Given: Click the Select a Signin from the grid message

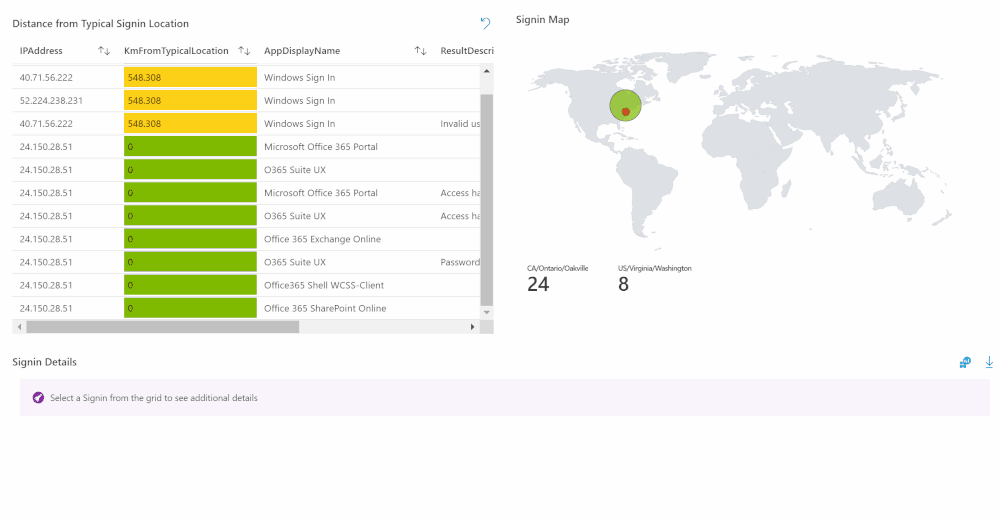Looking at the screenshot, I should [x=154, y=397].
